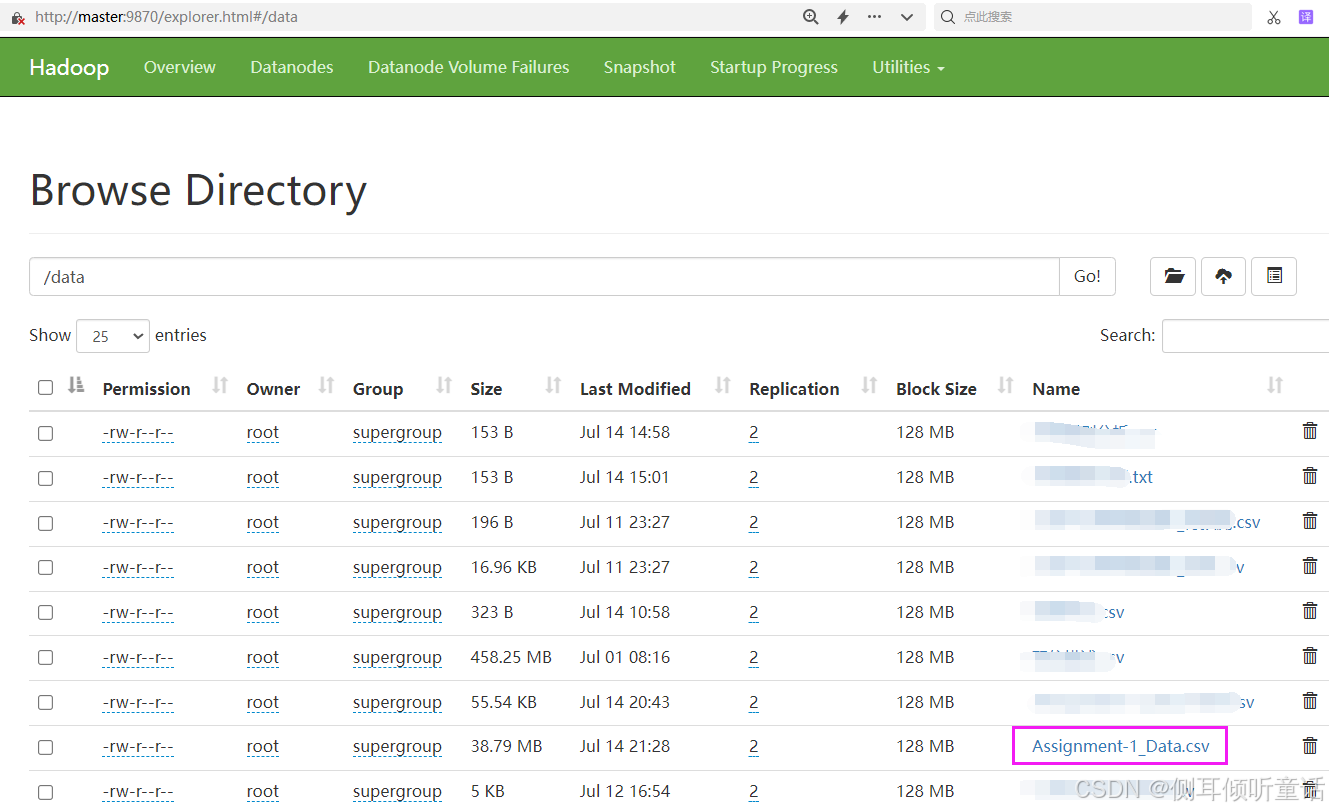Screen dimensions: 1329x811
Task: Open the Snapshot tab
Action: point(640,67)
